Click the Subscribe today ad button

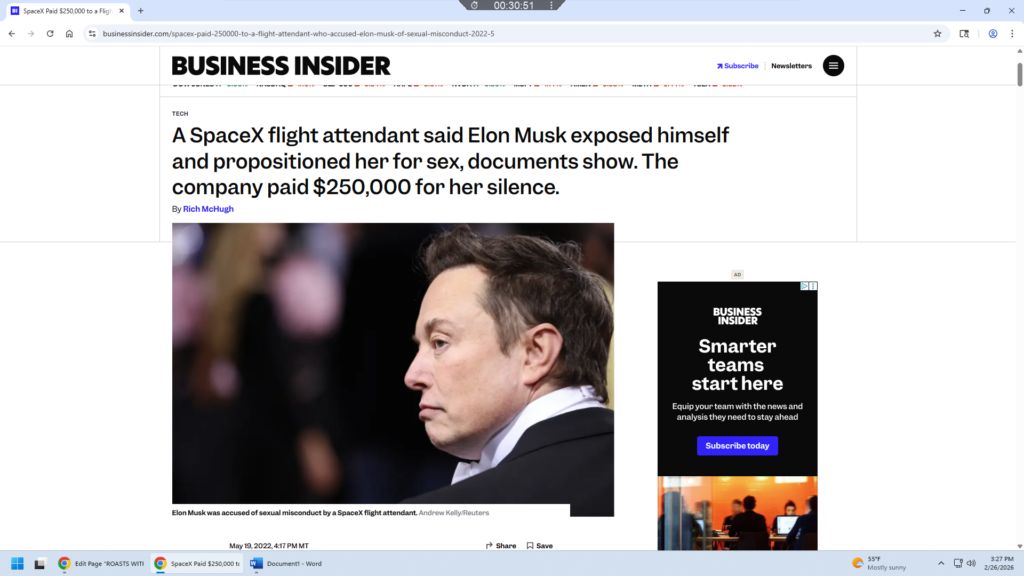click(737, 445)
